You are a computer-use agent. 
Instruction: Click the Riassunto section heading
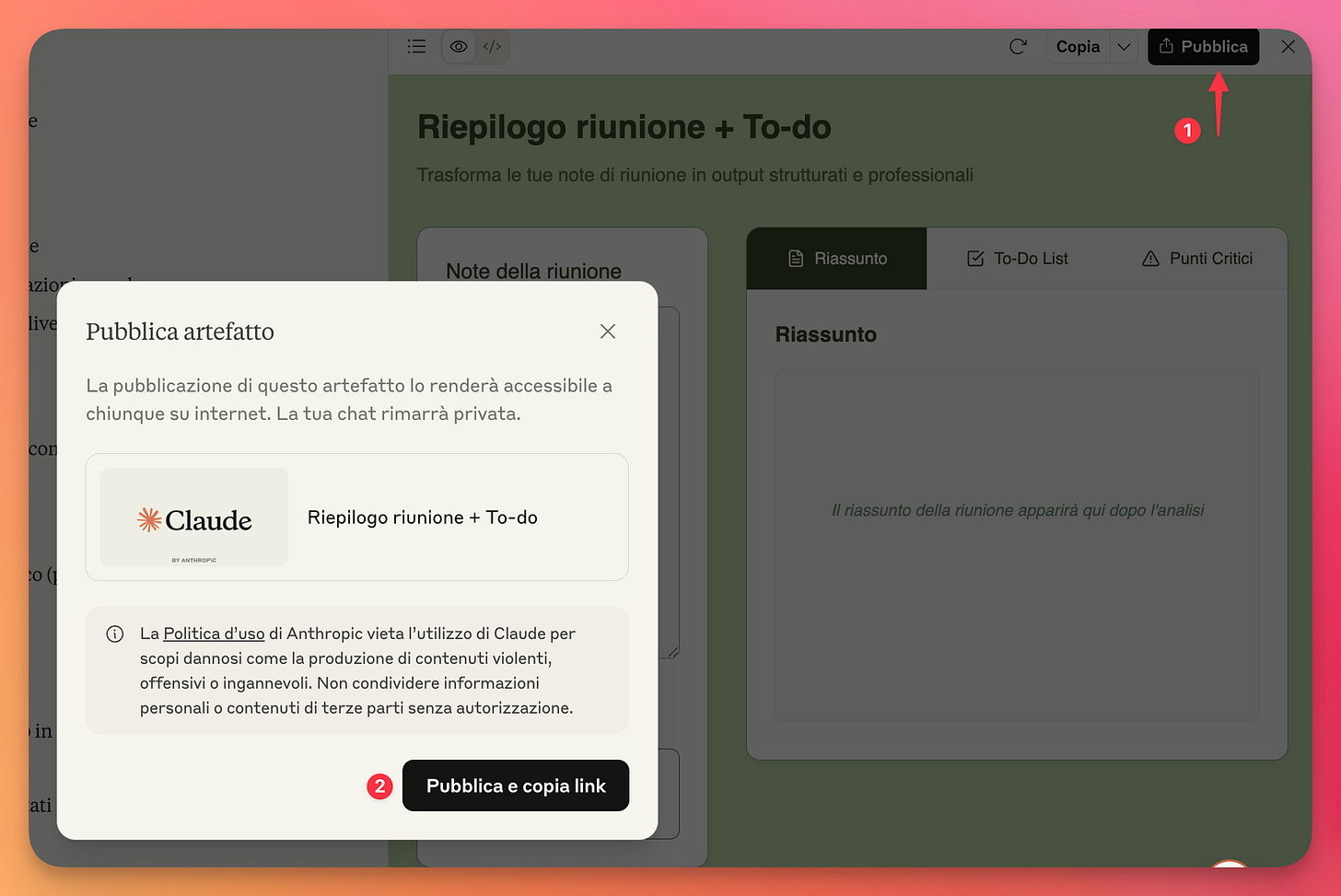tap(826, 334)
